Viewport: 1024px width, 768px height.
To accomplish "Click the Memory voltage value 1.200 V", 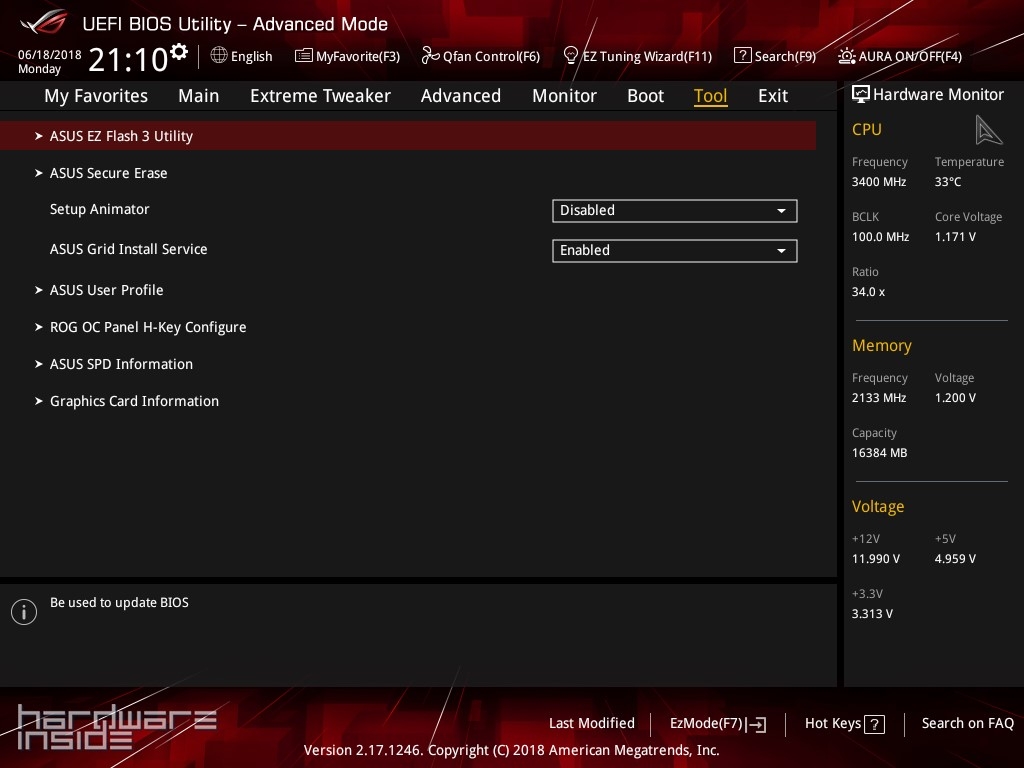I will [x=955, y=398].
